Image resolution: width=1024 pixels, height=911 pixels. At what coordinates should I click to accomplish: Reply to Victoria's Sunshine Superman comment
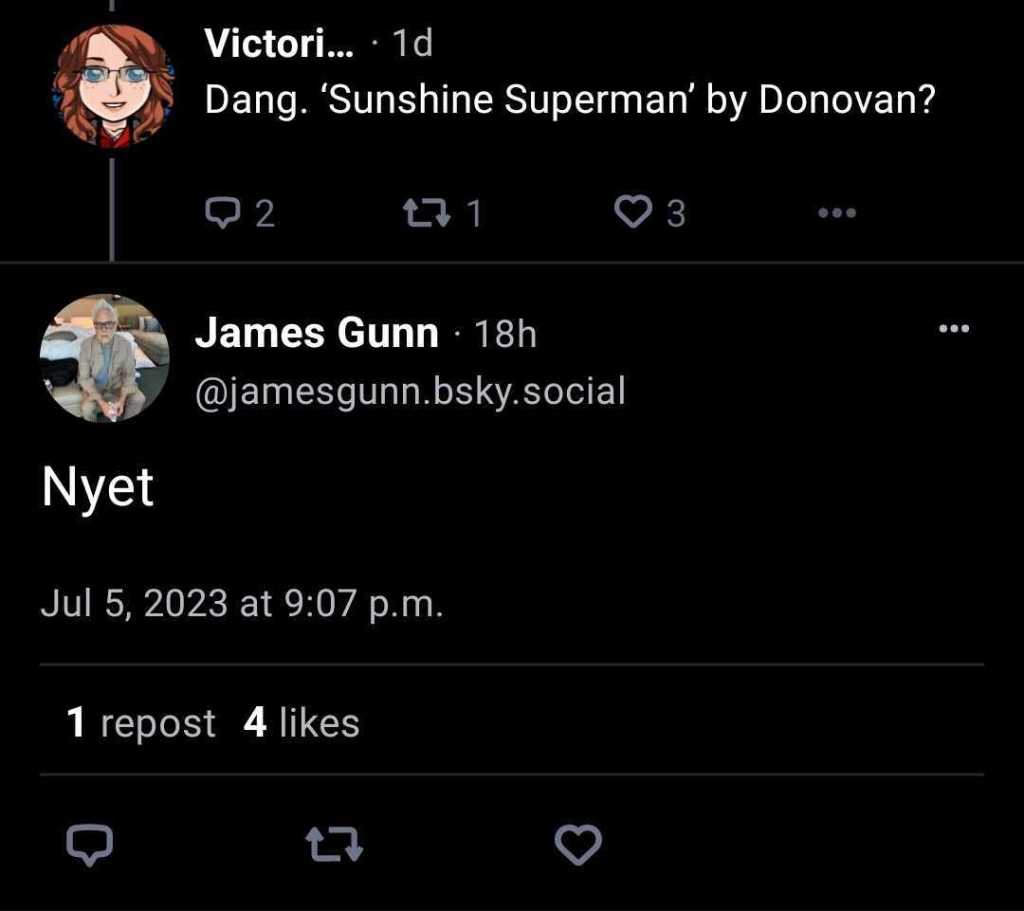[240, 213]
